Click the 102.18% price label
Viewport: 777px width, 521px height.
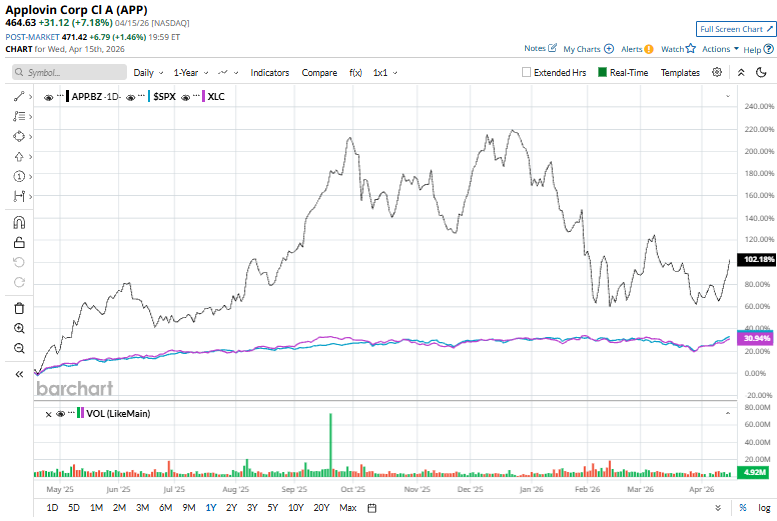tap(757, 259)
